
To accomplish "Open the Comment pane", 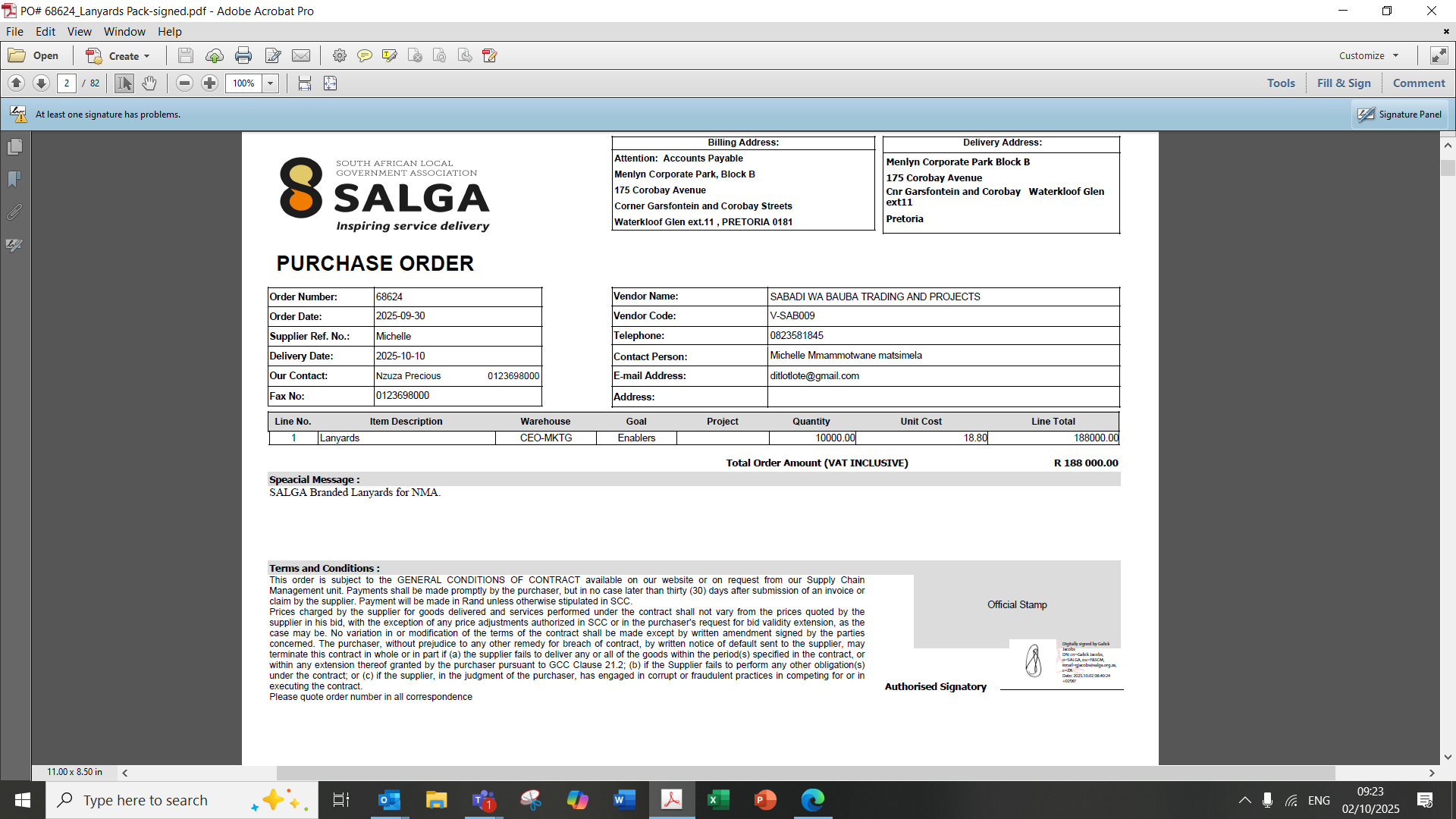I will click(x=1419, y=83).
